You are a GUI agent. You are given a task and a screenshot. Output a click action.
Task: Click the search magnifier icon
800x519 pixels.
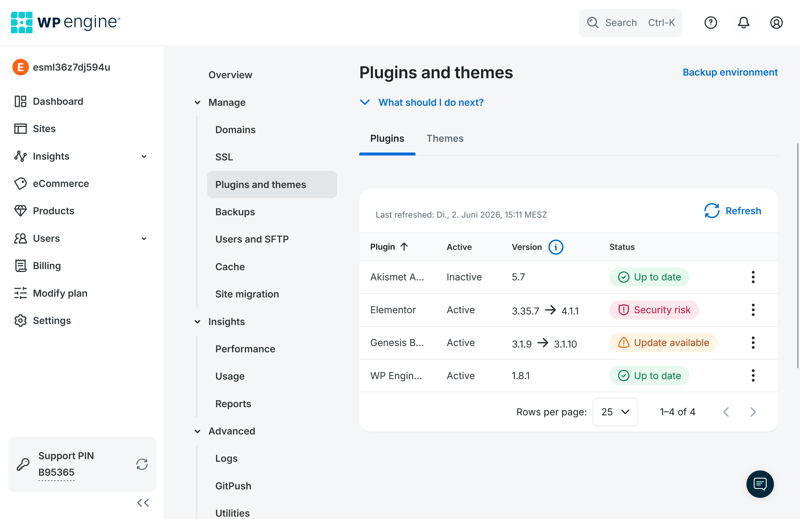[592, 22]
